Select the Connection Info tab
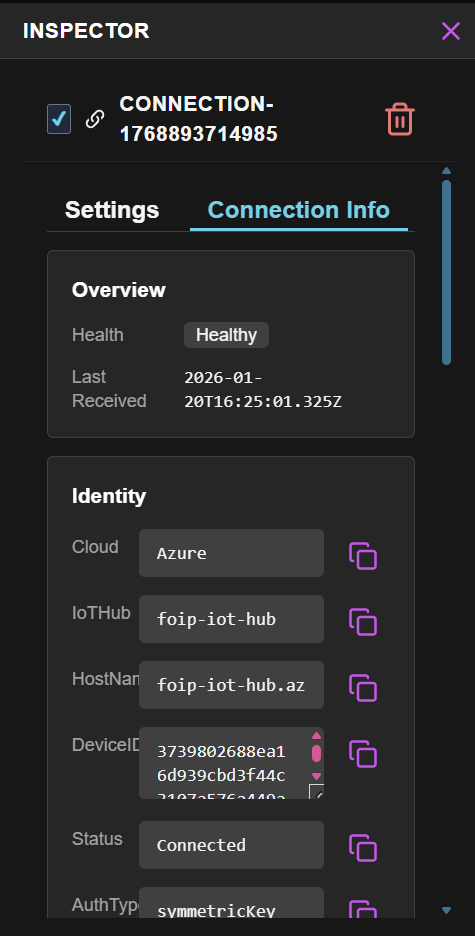Image resolution: width=475 pixels, height=936 pixels. tap(298, 210)
